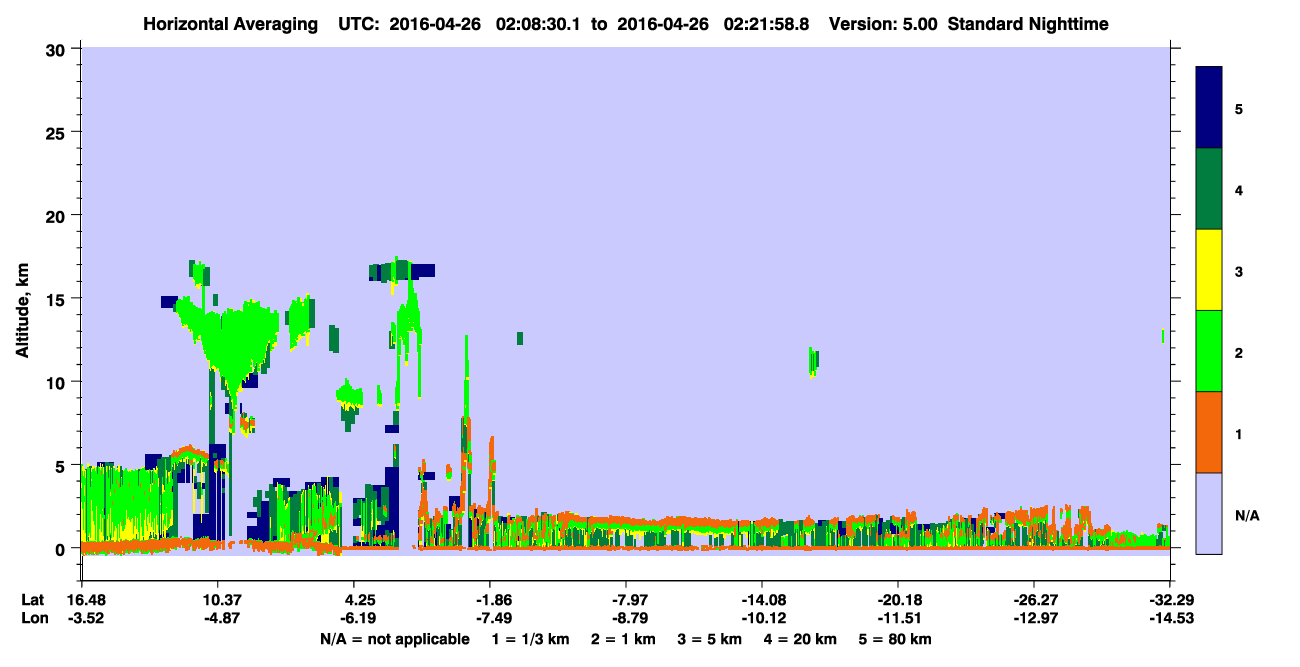Click the latitude value -7.97
Screen dimensions: 1300x667
tap(625, 600)
